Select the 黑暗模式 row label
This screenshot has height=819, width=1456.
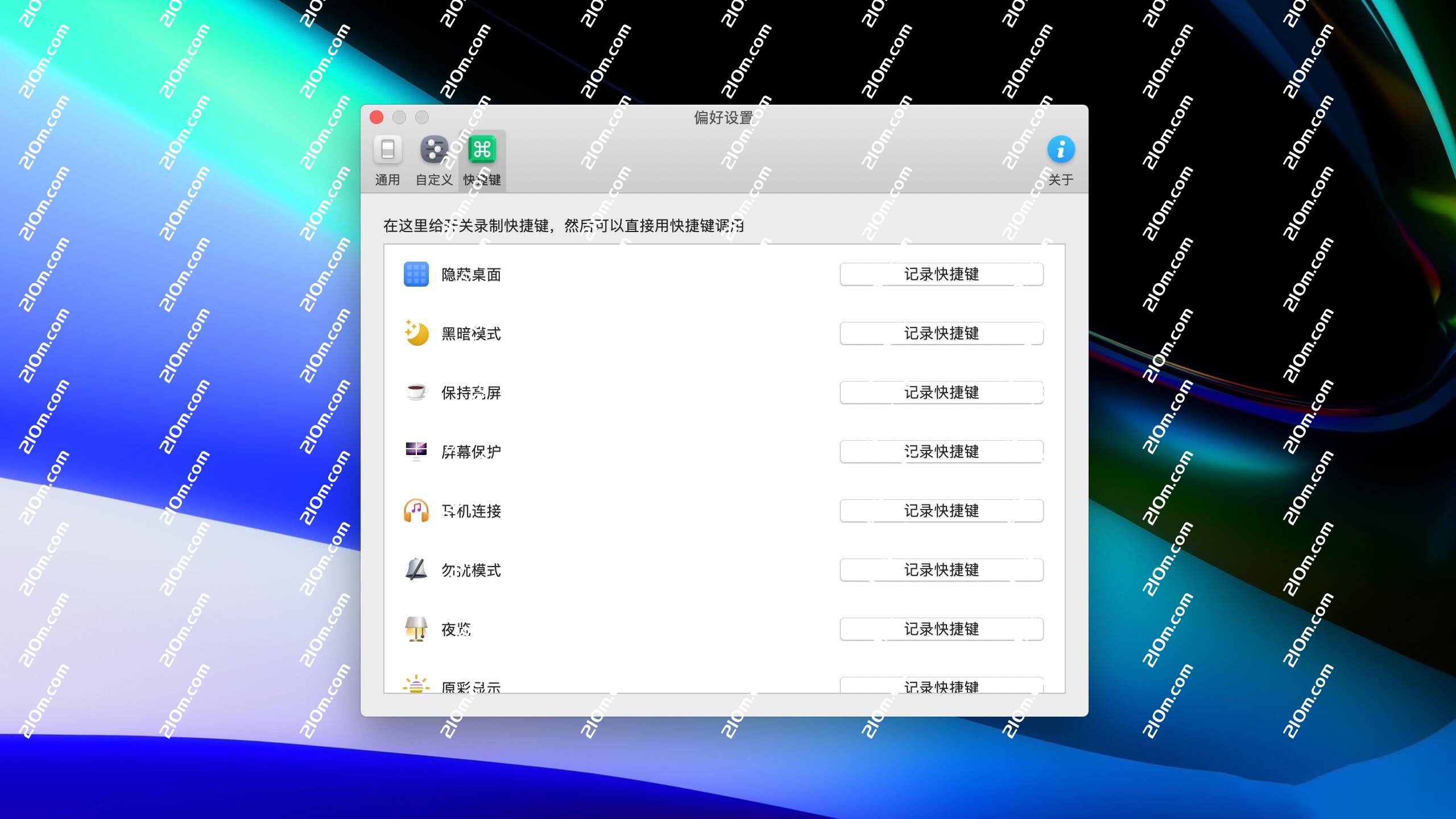(471, 334)
